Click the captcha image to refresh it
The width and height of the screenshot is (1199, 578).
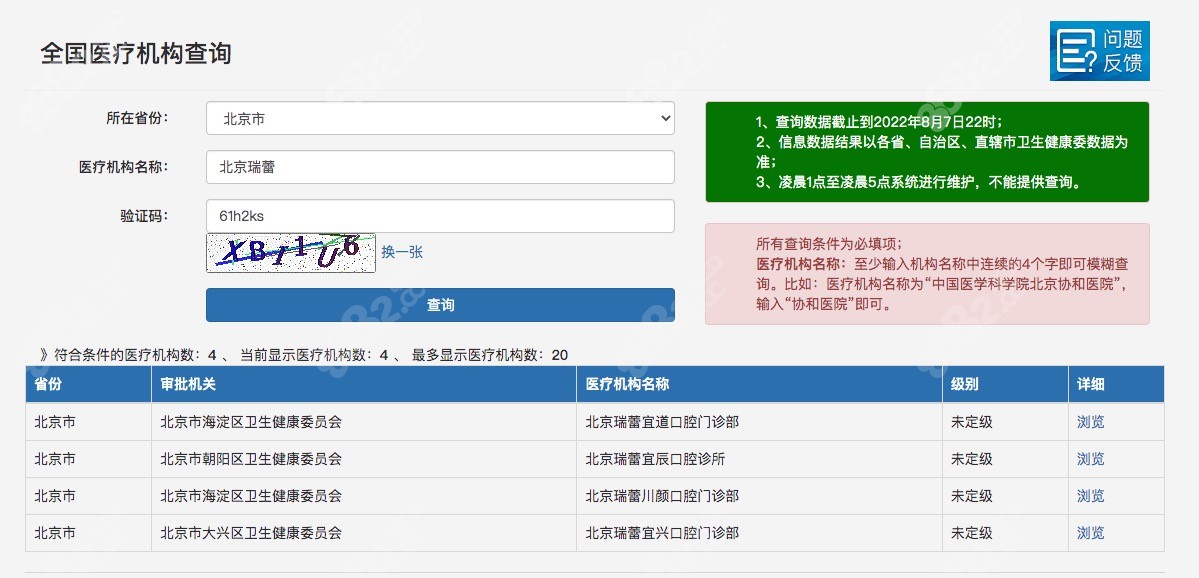point(290,252)
